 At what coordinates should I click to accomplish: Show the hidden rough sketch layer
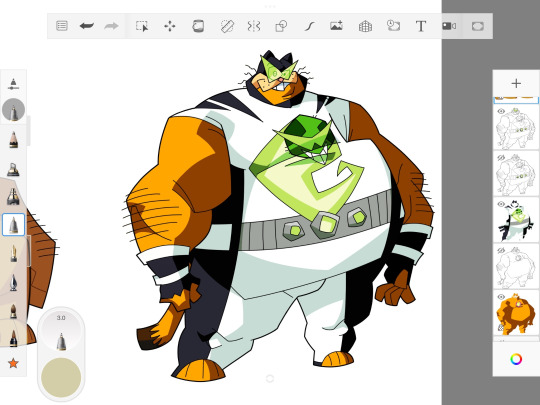[x=501, y=250]
